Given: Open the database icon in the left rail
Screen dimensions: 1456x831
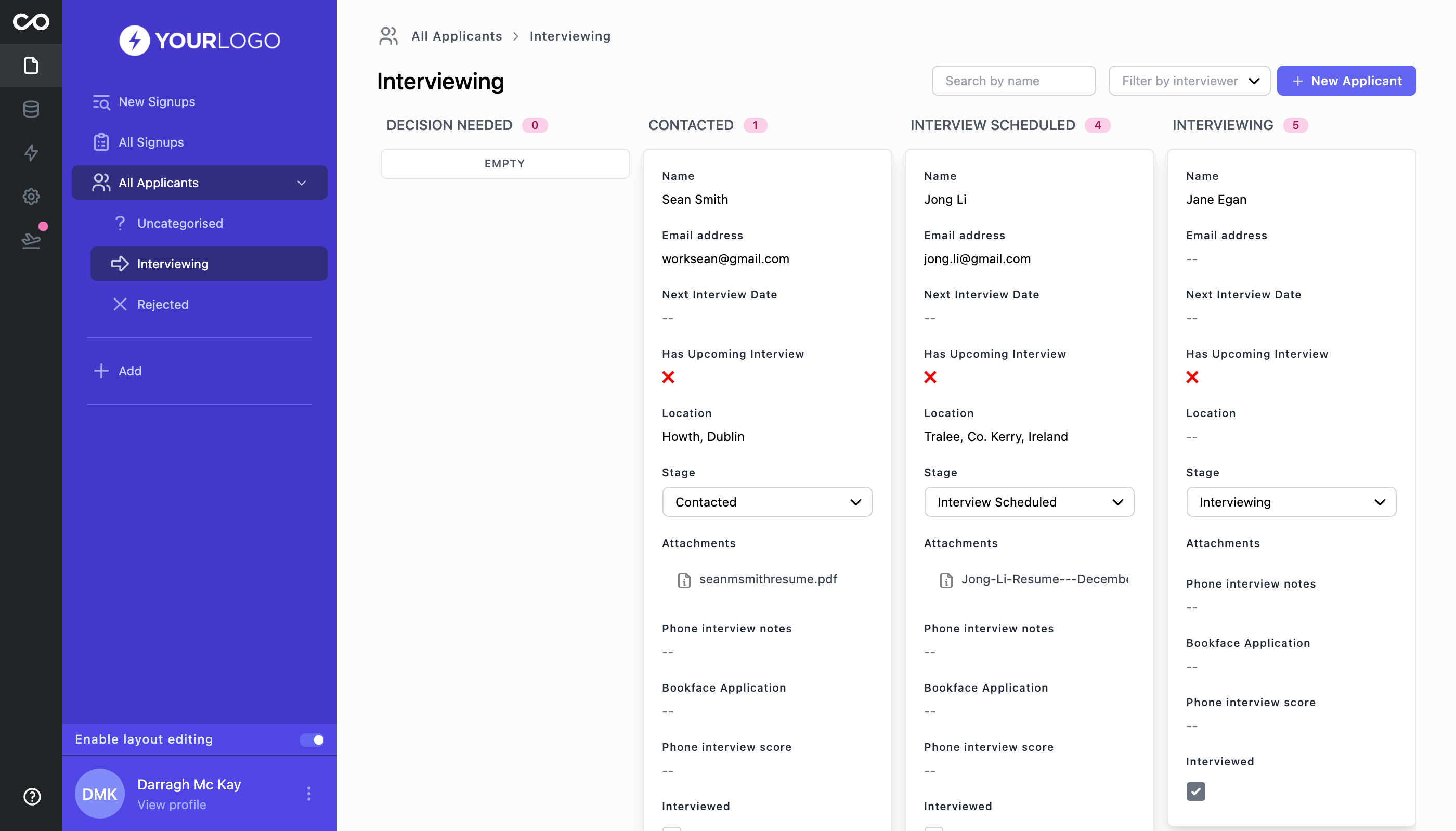Looking at the screenshot, I should [30, 109].
